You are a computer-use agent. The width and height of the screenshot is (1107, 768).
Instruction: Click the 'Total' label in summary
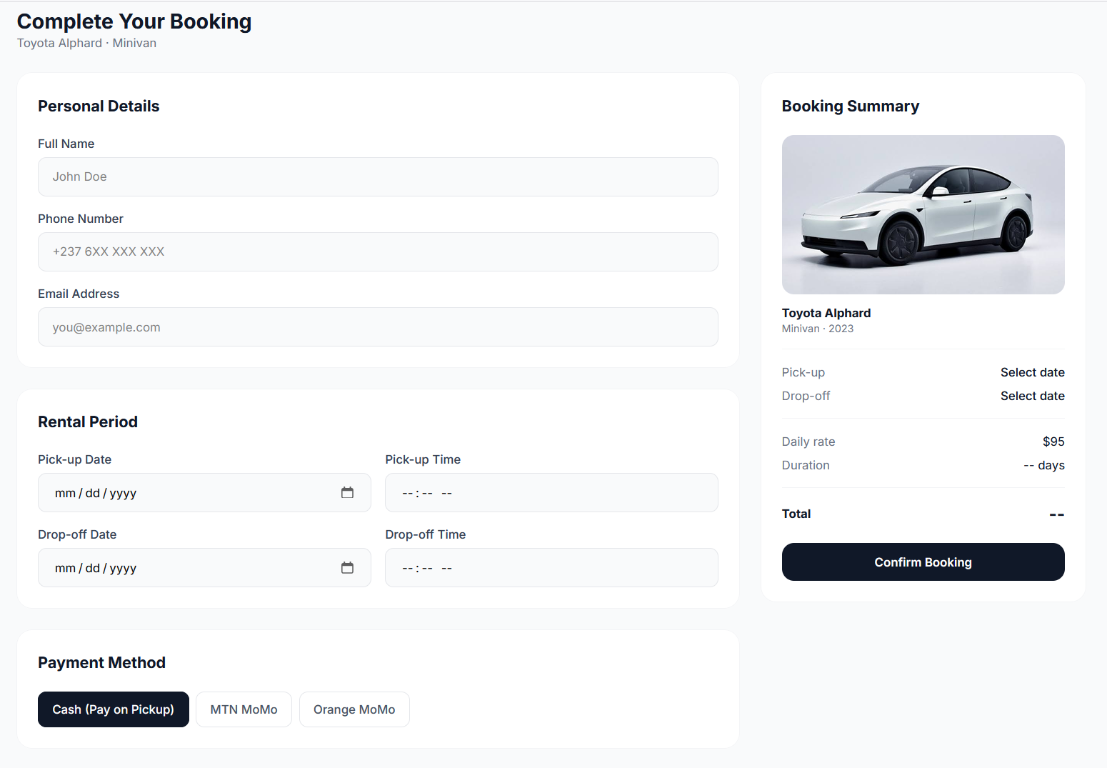pyautogui.click(x=796, y=514)
